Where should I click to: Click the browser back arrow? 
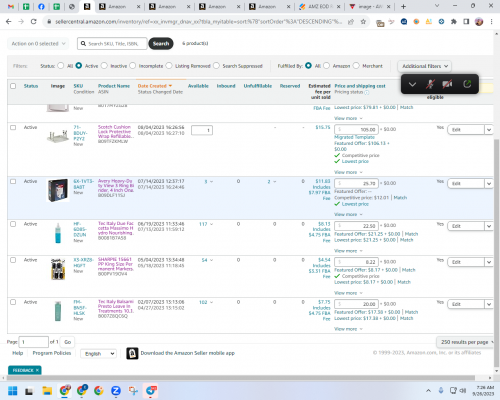coord(9,22)
